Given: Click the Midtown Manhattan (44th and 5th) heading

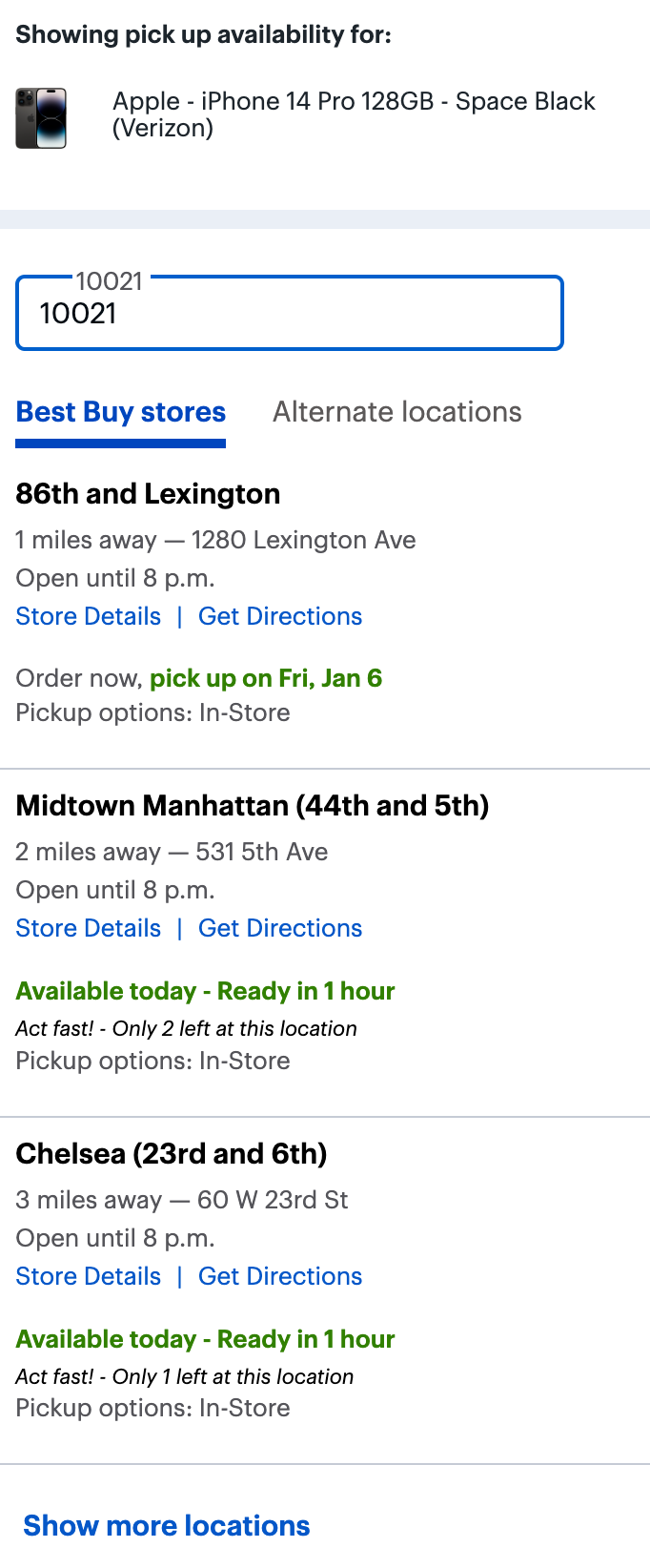Looking at the screenshot, I should click(x=253, y=806).
